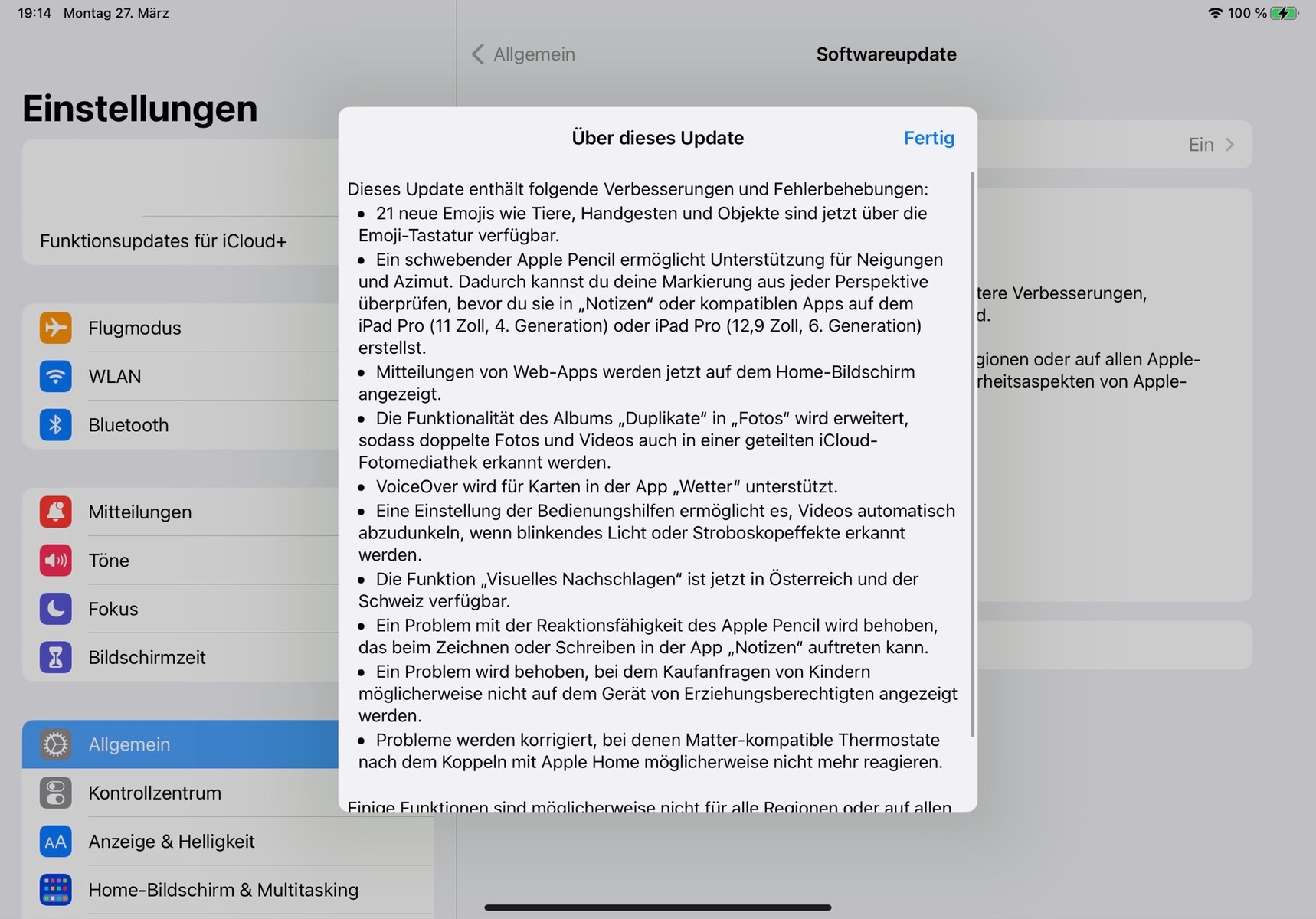
Task: Open Funktionsupdates für iCloud+
Action: pos(181,241)
